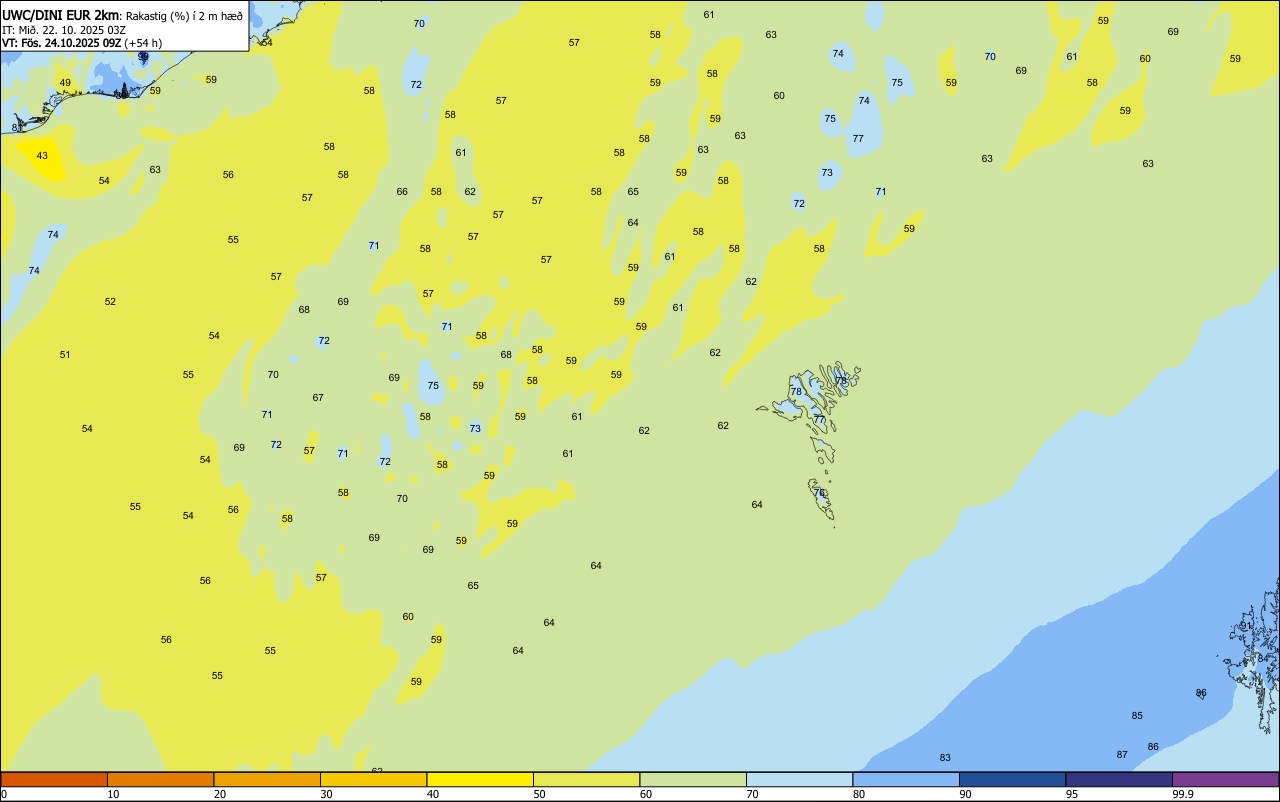Click the orange 10–20 legend swatch
The height and width of the screenshot is (802, 1280).
pyautogui.click(x=160, y=779)
